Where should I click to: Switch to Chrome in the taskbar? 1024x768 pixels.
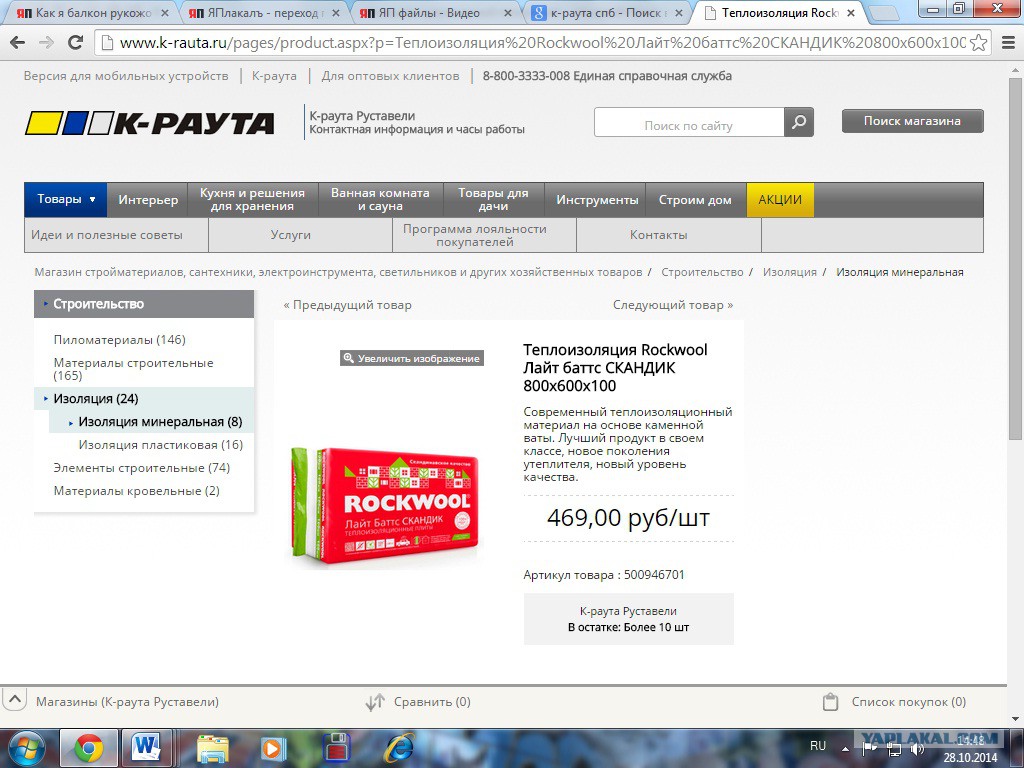coord(89,748)
